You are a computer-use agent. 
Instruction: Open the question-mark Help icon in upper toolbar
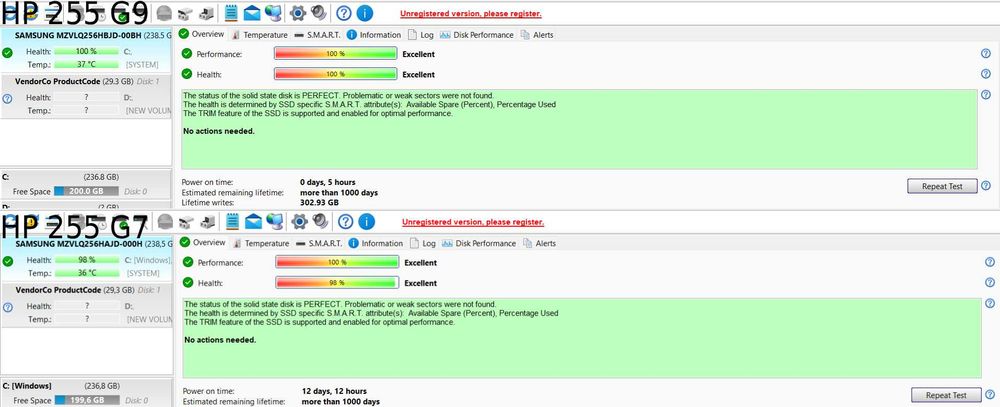pos(343,13)
